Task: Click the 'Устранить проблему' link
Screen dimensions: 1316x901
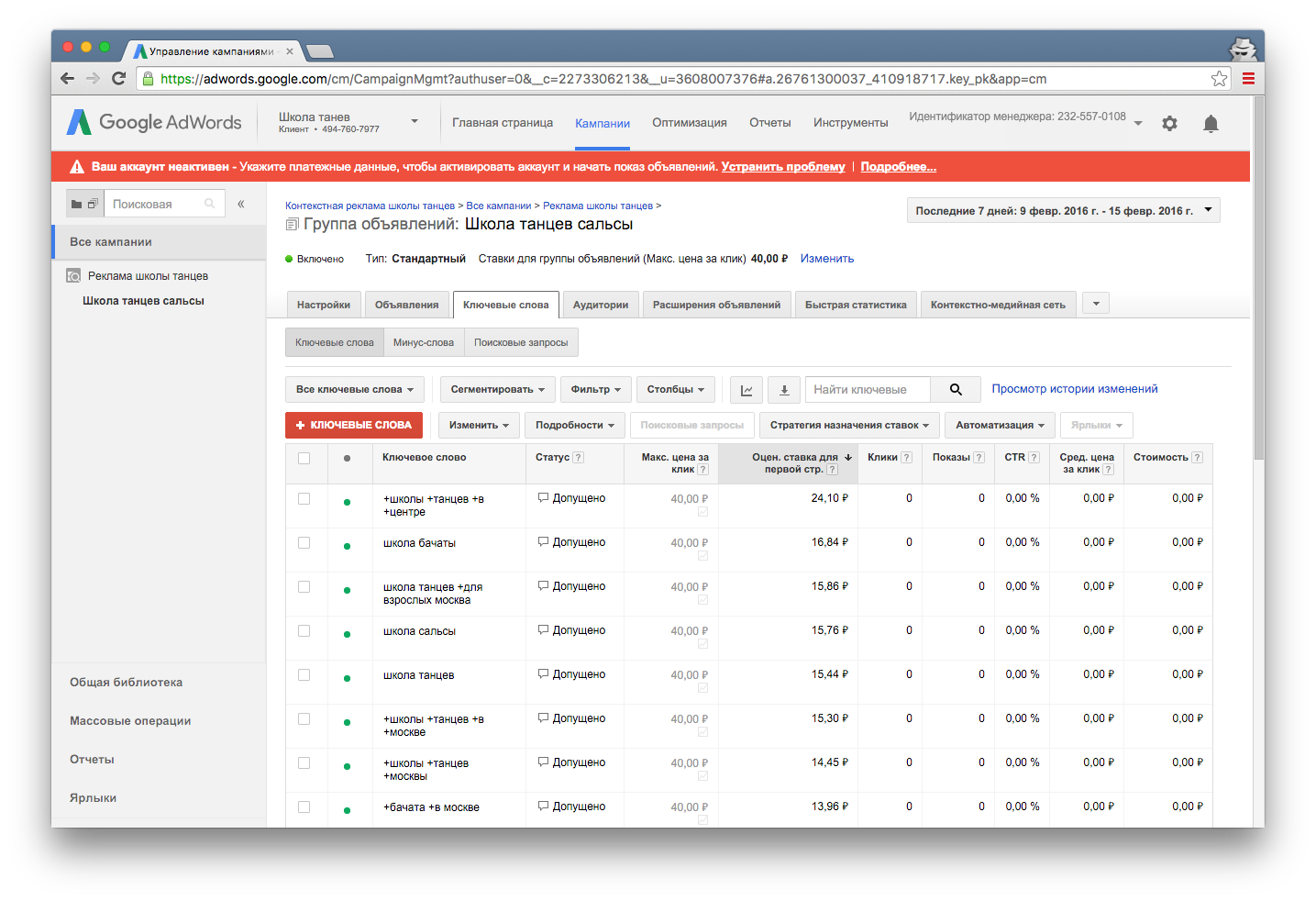Action: tap(782, 166)
